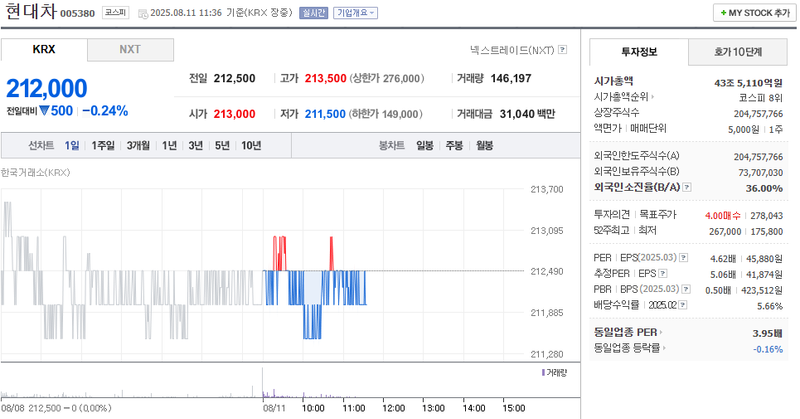Select the 호가10단계 tab

coord(738,52)
